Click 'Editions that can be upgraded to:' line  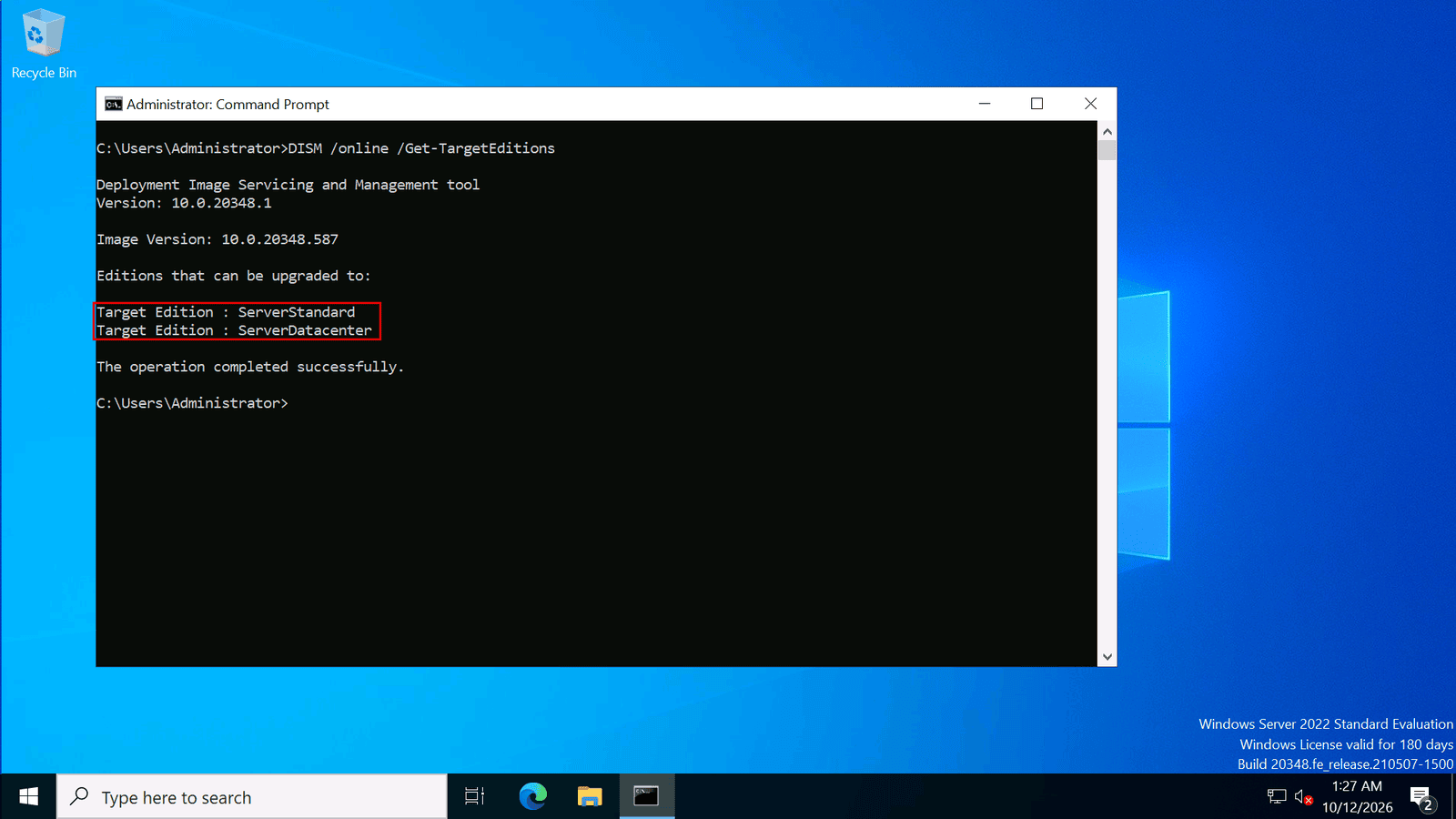234,276
